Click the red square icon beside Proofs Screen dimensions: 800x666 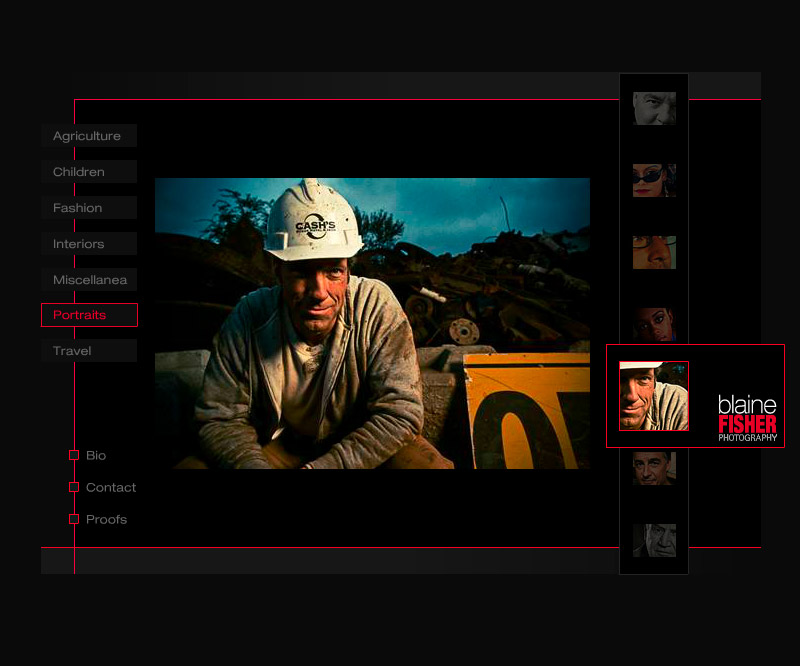coord(74,519)
